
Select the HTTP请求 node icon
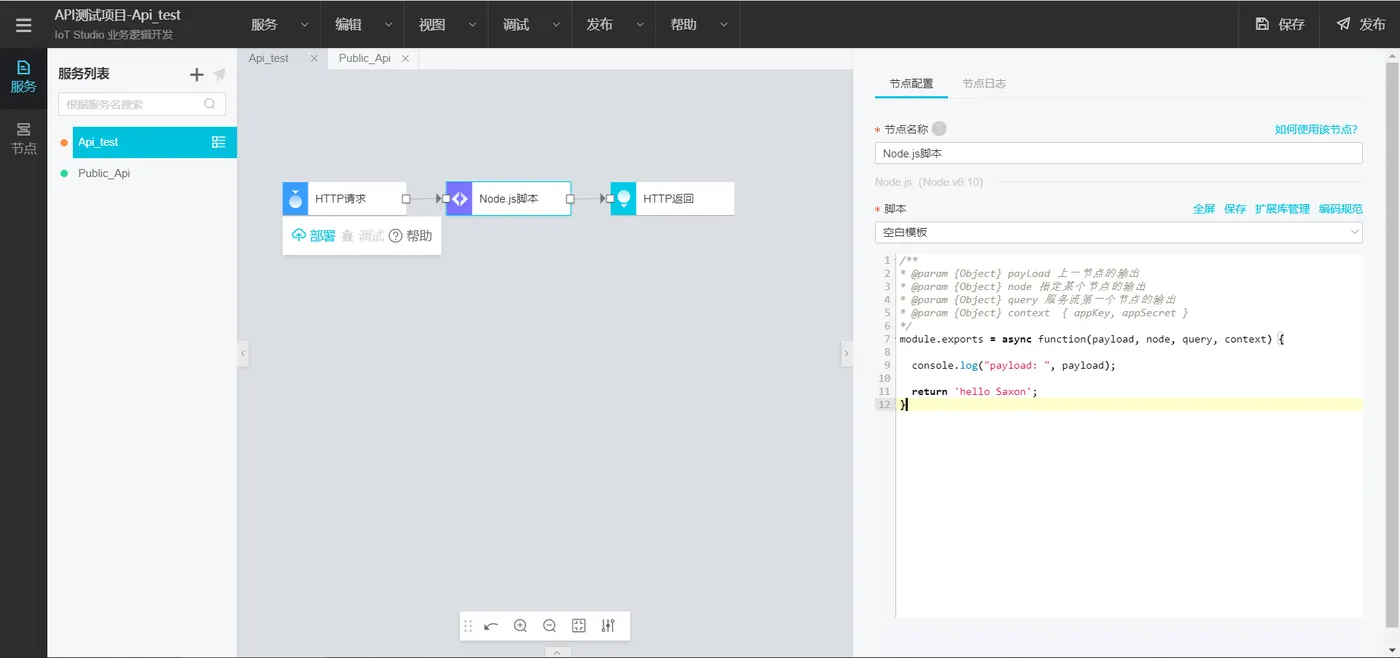pyautogui.click(x=295, y=198)
